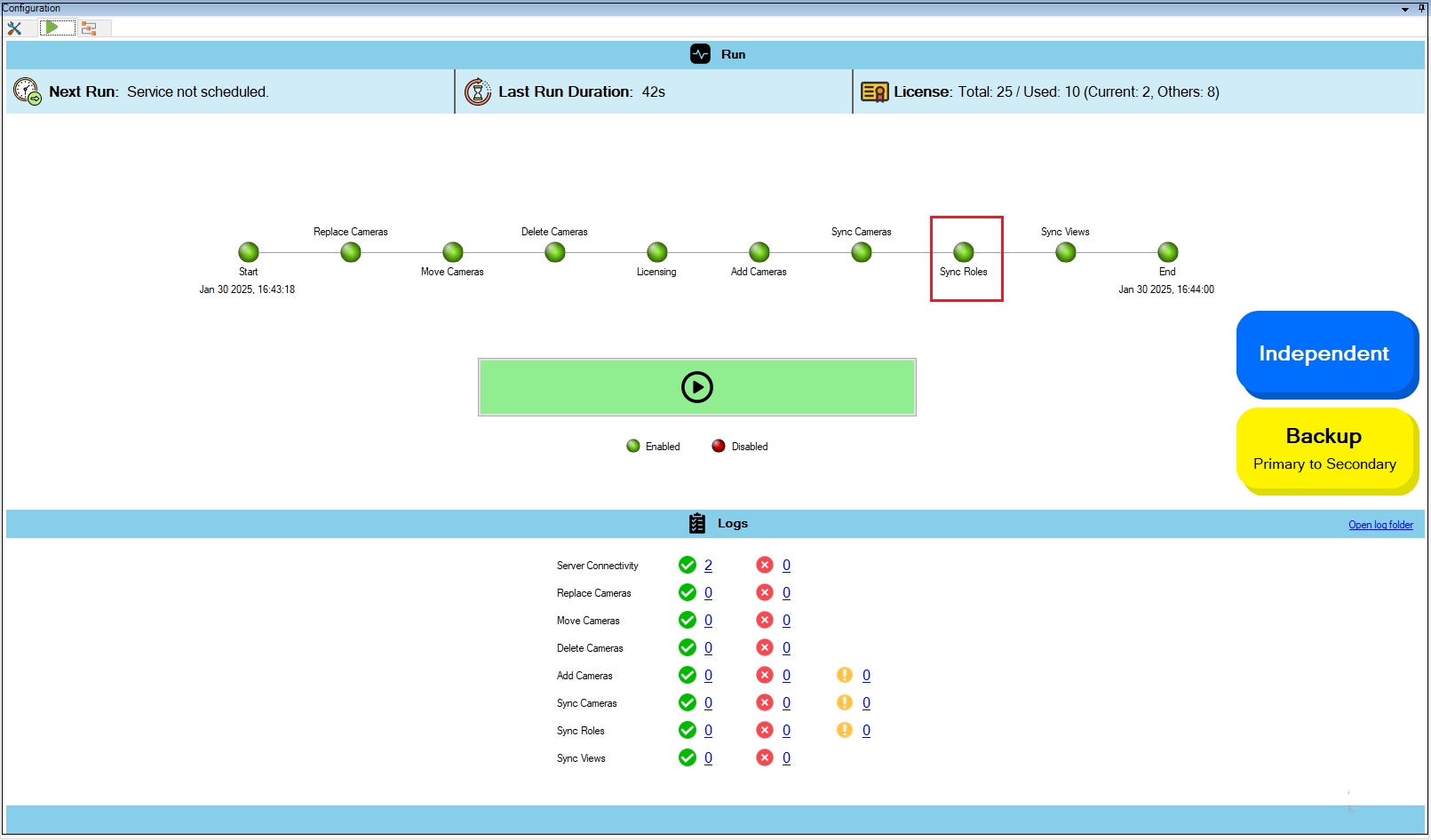Click the Backup Primary to Secondary button
The width and height of the screenshot is (1431, 840).
pyautogui.click(x=1324, y=449)
